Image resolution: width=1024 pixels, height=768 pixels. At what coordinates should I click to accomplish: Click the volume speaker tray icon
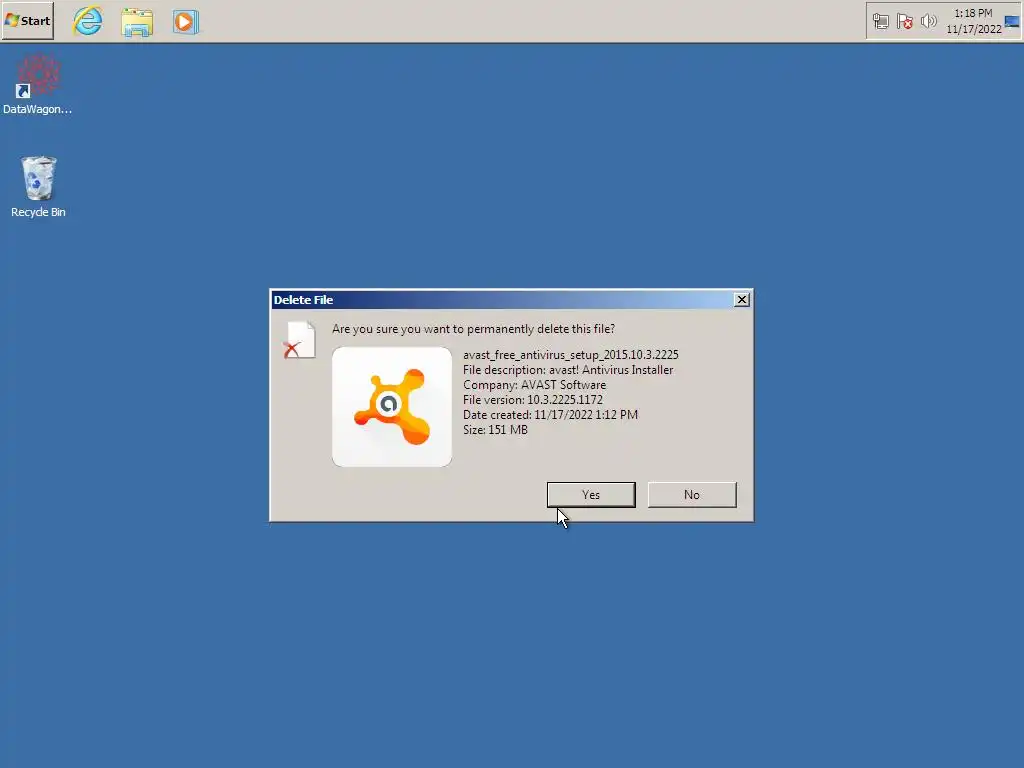point(928,22)
